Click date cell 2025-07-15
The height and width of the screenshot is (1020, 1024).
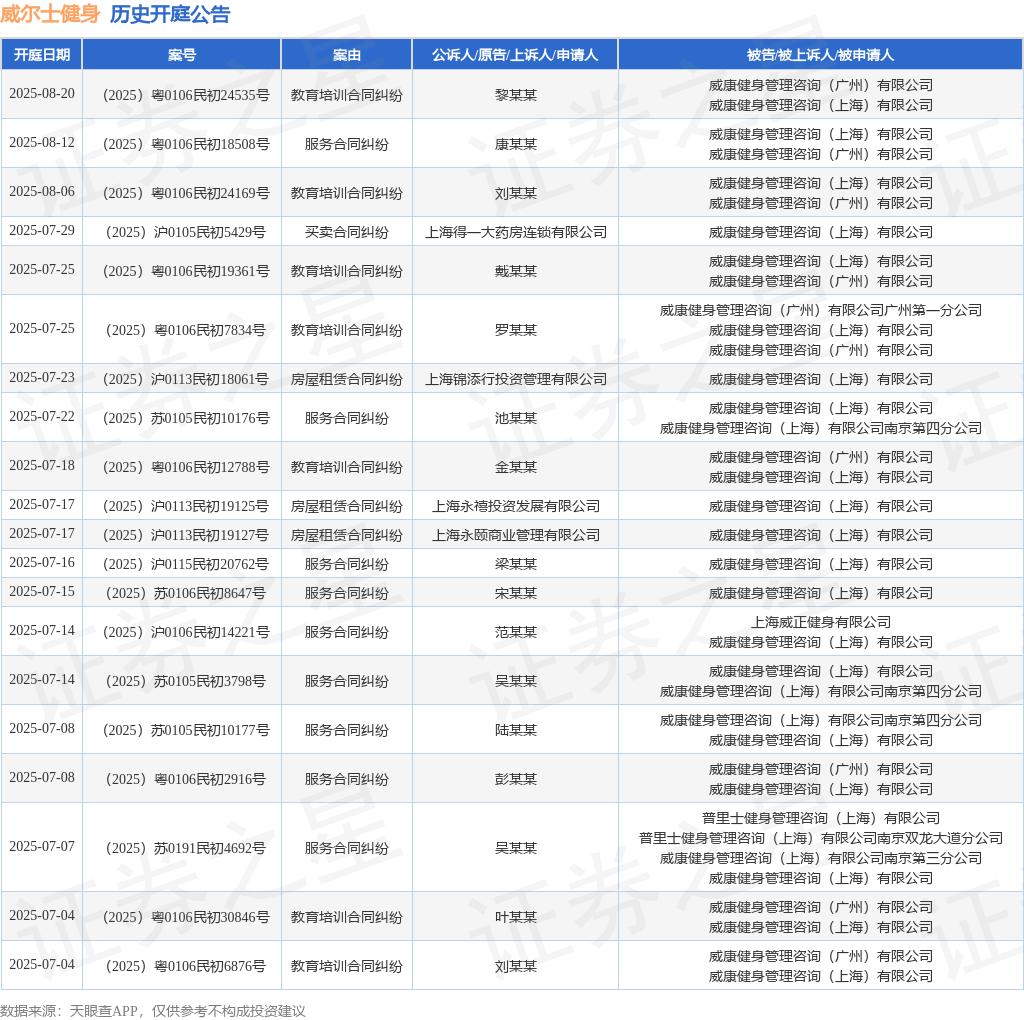pos(42,592)
